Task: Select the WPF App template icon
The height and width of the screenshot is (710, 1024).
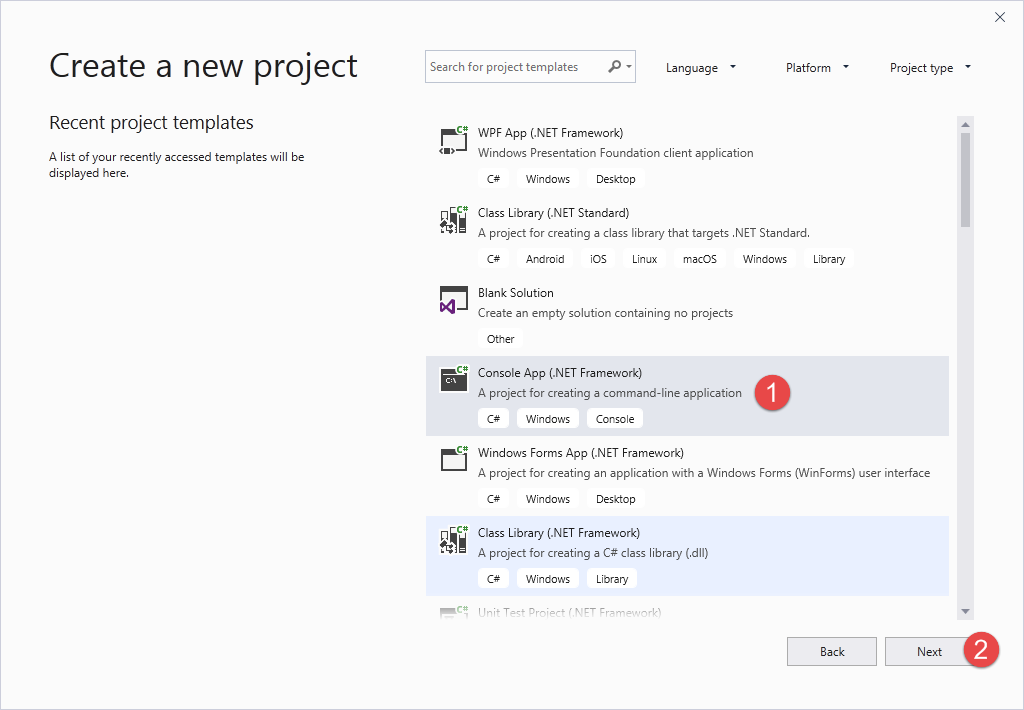Action: (453, 140)
